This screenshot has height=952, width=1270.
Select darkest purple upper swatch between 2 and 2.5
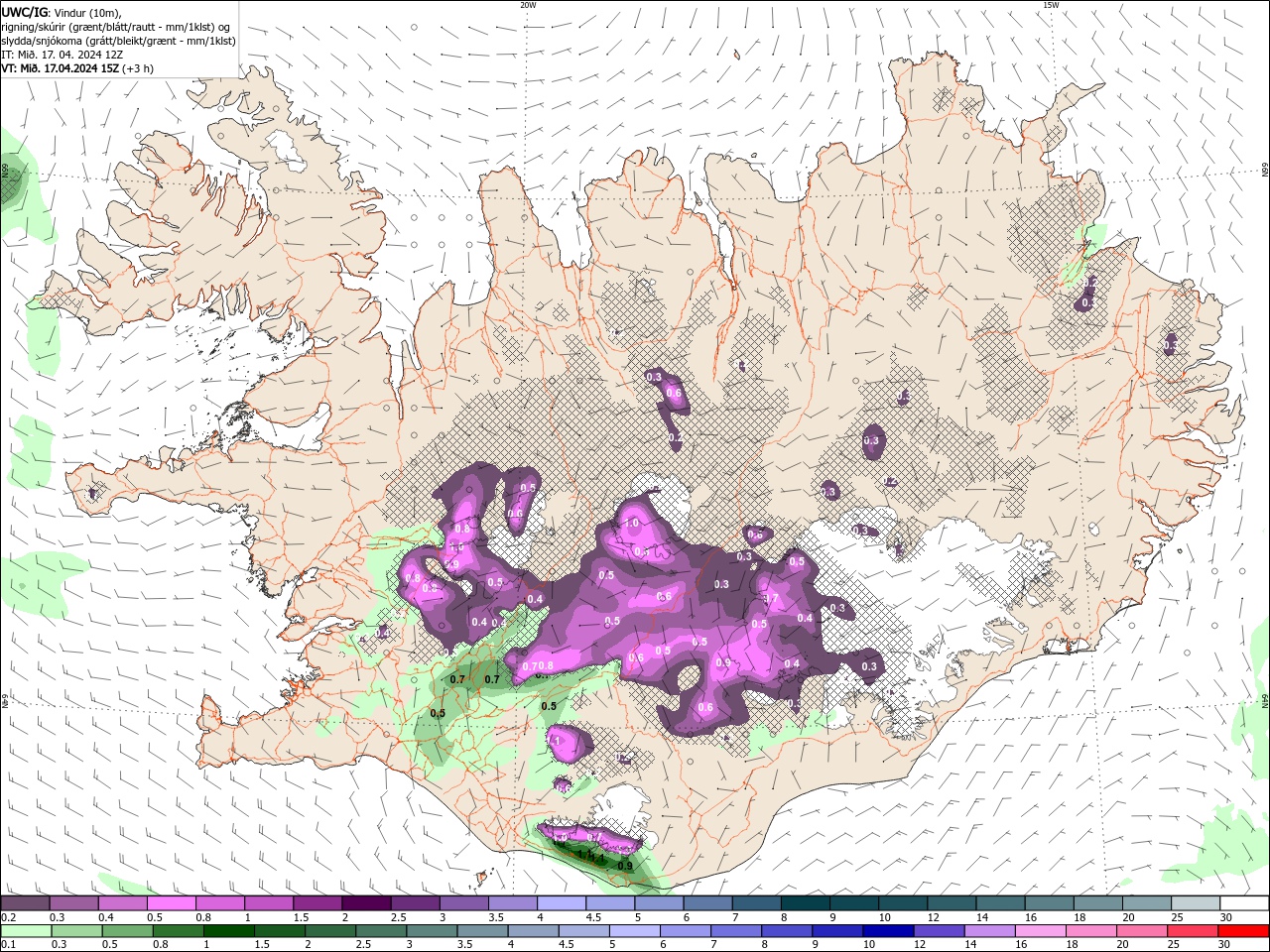(366, 903)
